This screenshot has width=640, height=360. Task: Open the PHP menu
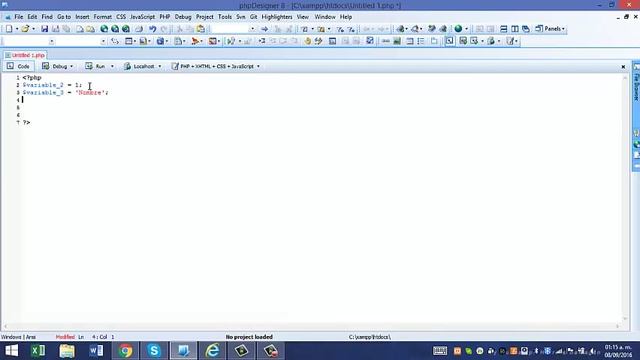point(165,17)
